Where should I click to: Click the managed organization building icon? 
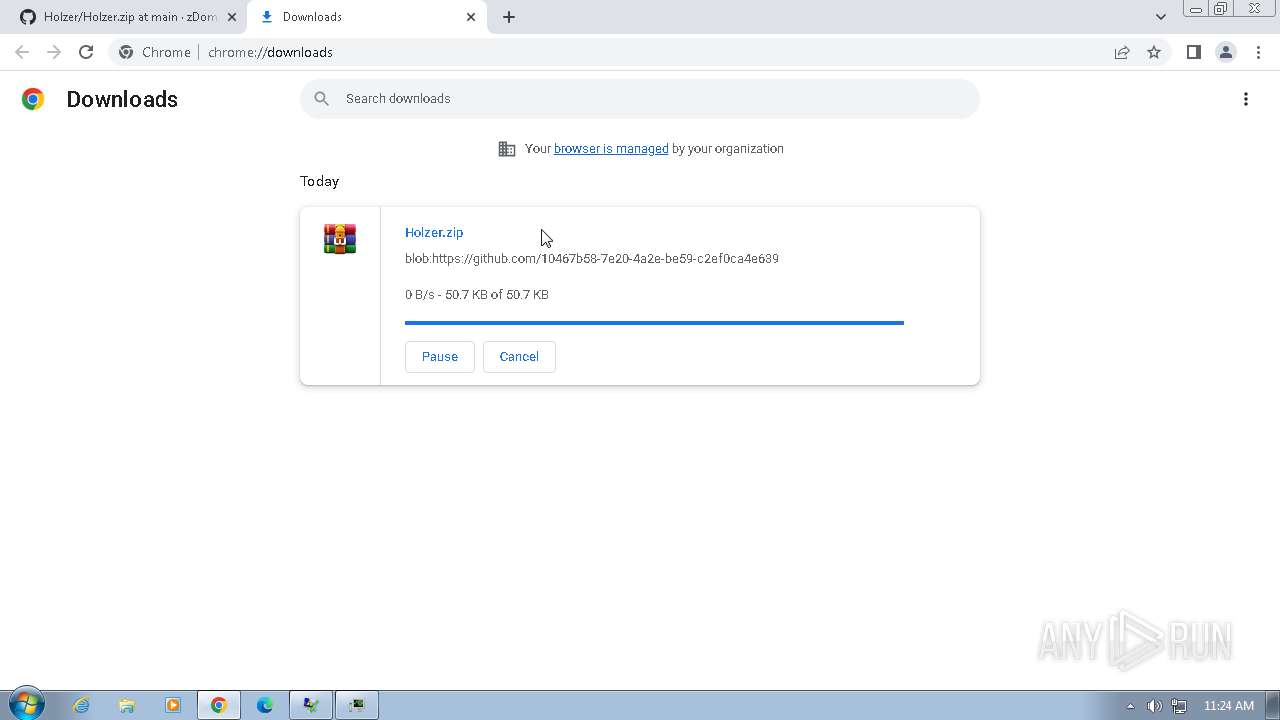[507, 149]
